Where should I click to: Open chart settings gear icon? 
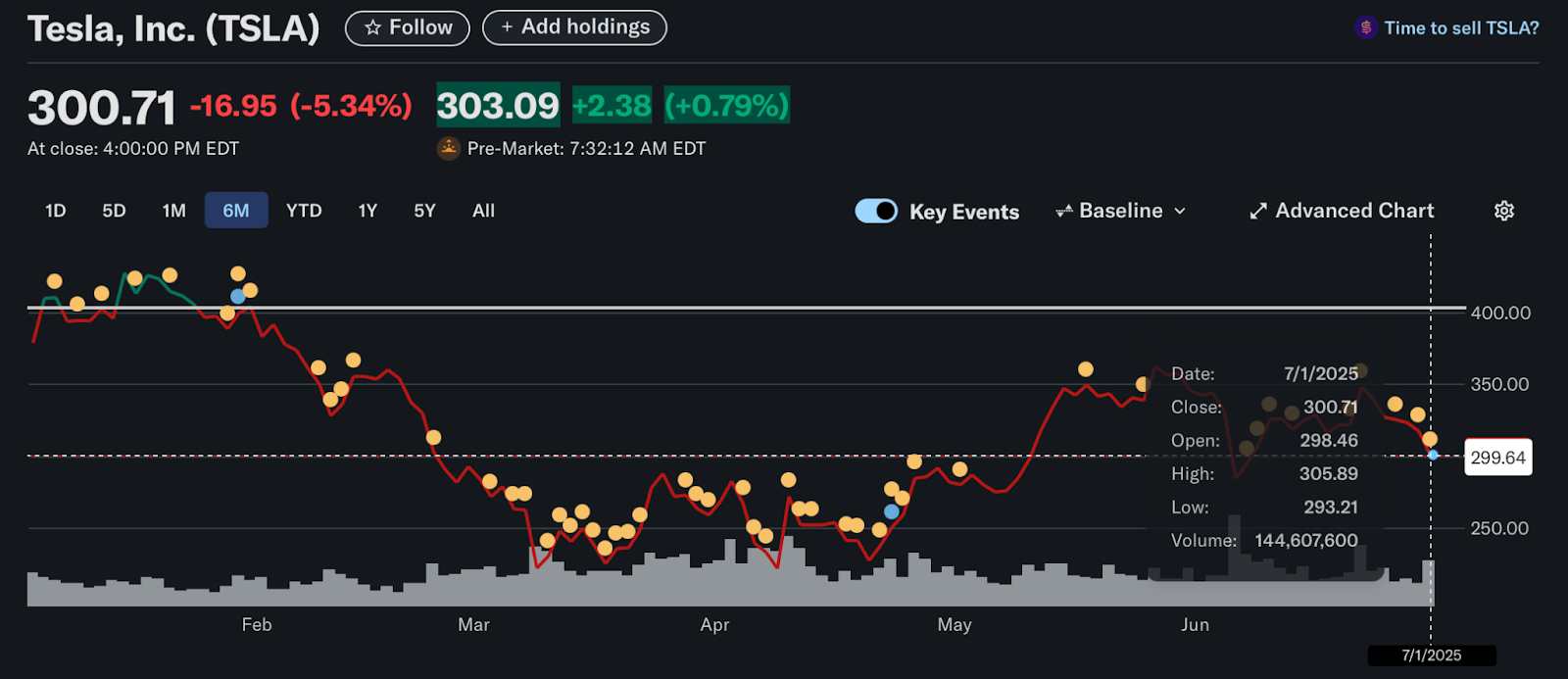click(x=1504, y=211)
